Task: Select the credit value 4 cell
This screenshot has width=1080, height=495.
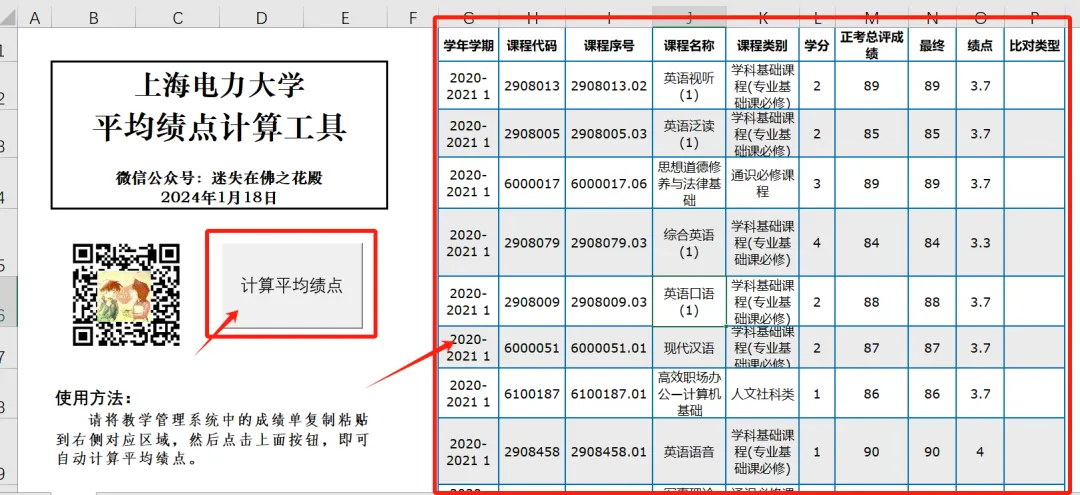Action: [x=817, y=242]
